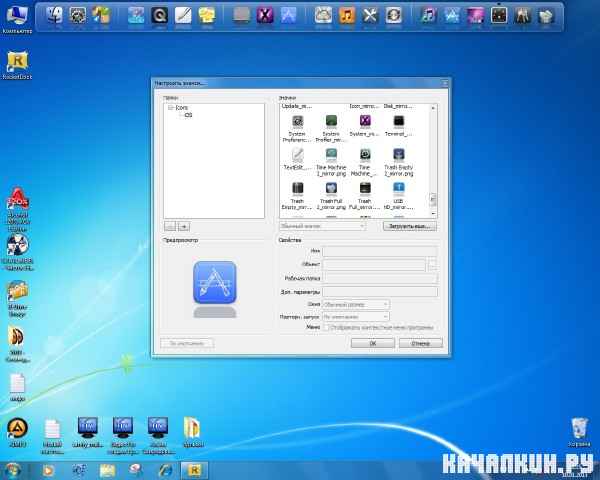
Task: Open the purple X dock icon
Action: point(265,15)
